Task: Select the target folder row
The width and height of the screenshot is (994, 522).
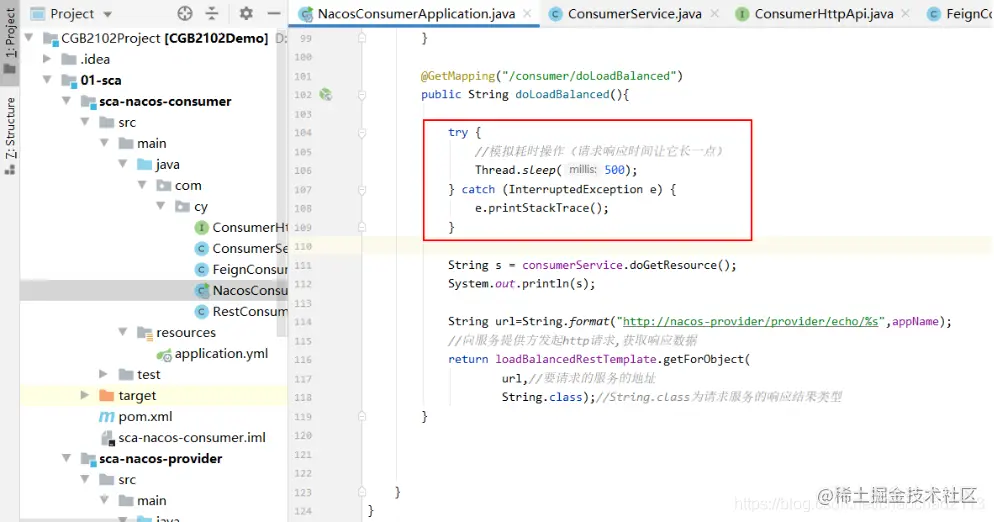Action: (x=153, y=395)
